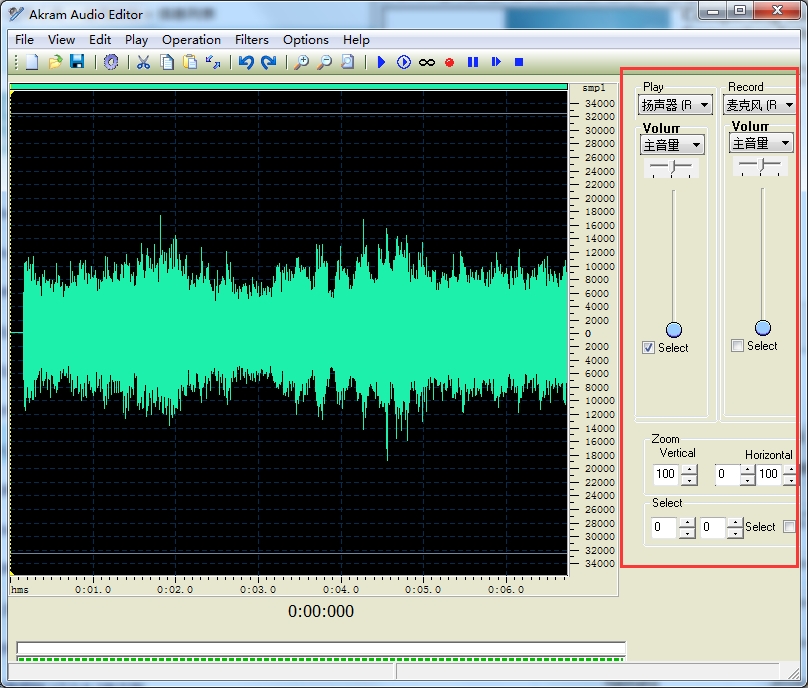Image resolution: width=808 pixels, height=688 pixels.
Task: Check the Select checkbox under Record volume
Action: [738, 346]
